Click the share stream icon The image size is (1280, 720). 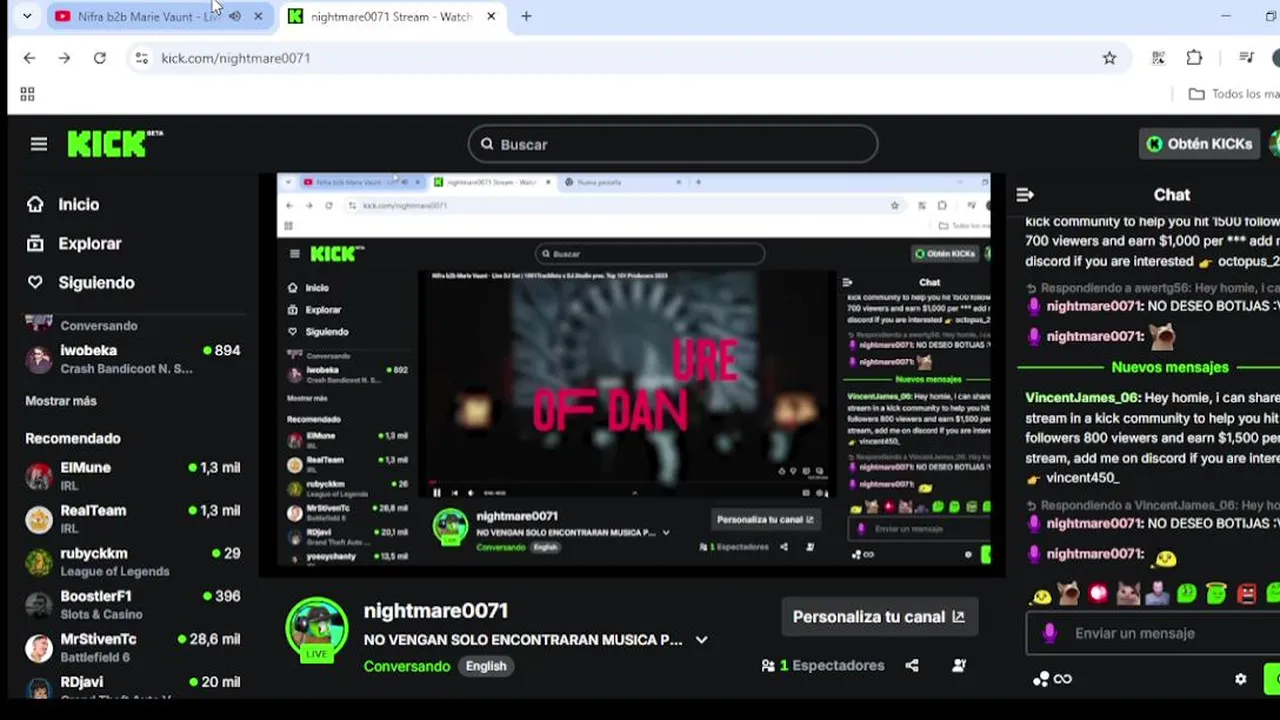912,665
